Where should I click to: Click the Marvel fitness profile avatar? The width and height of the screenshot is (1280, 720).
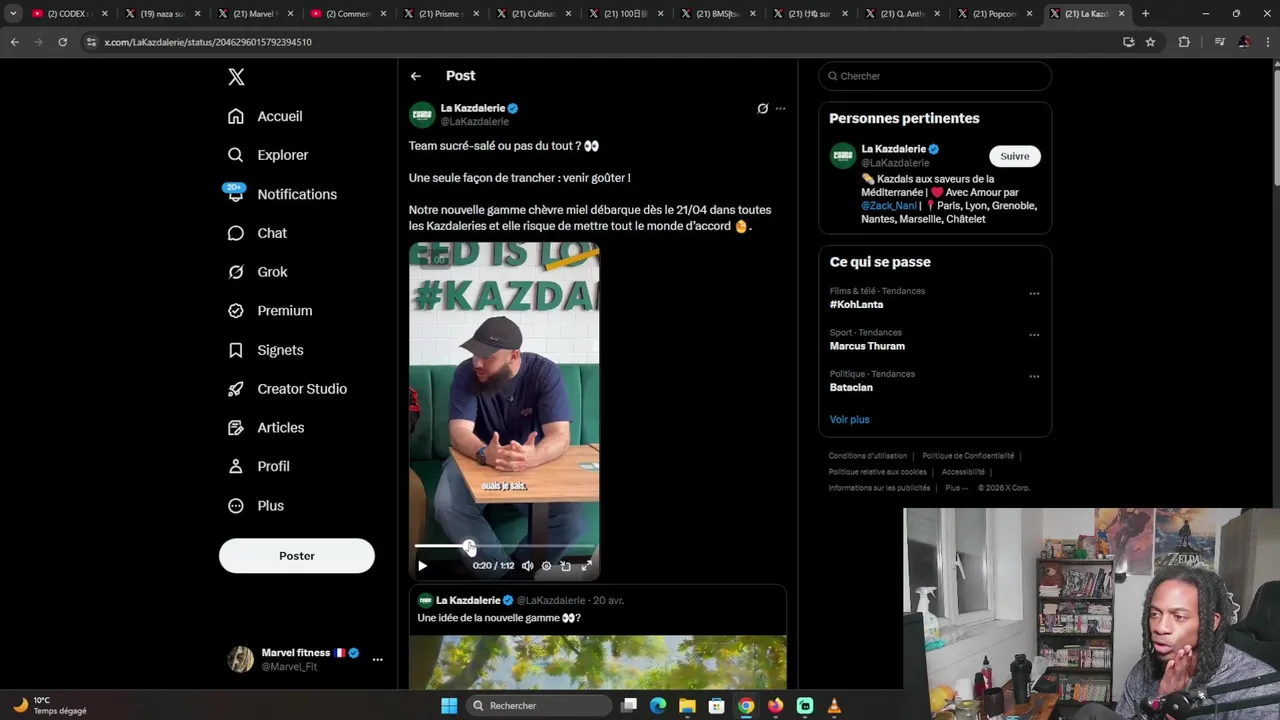point(241,659)
